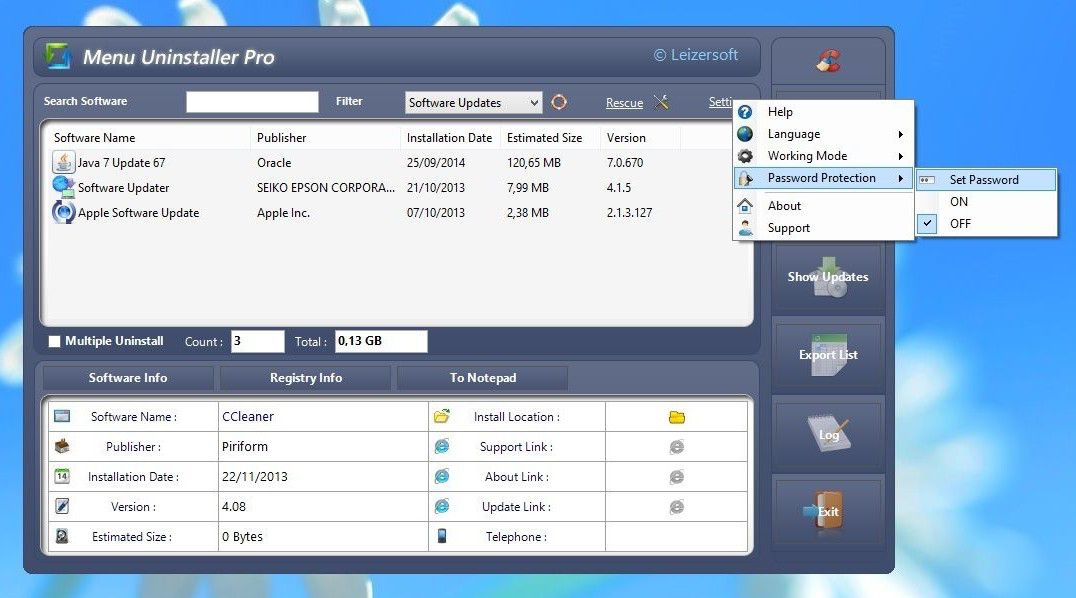Click the Search Software input field
The image size is (1076, 598).
(x=252, y=102)
